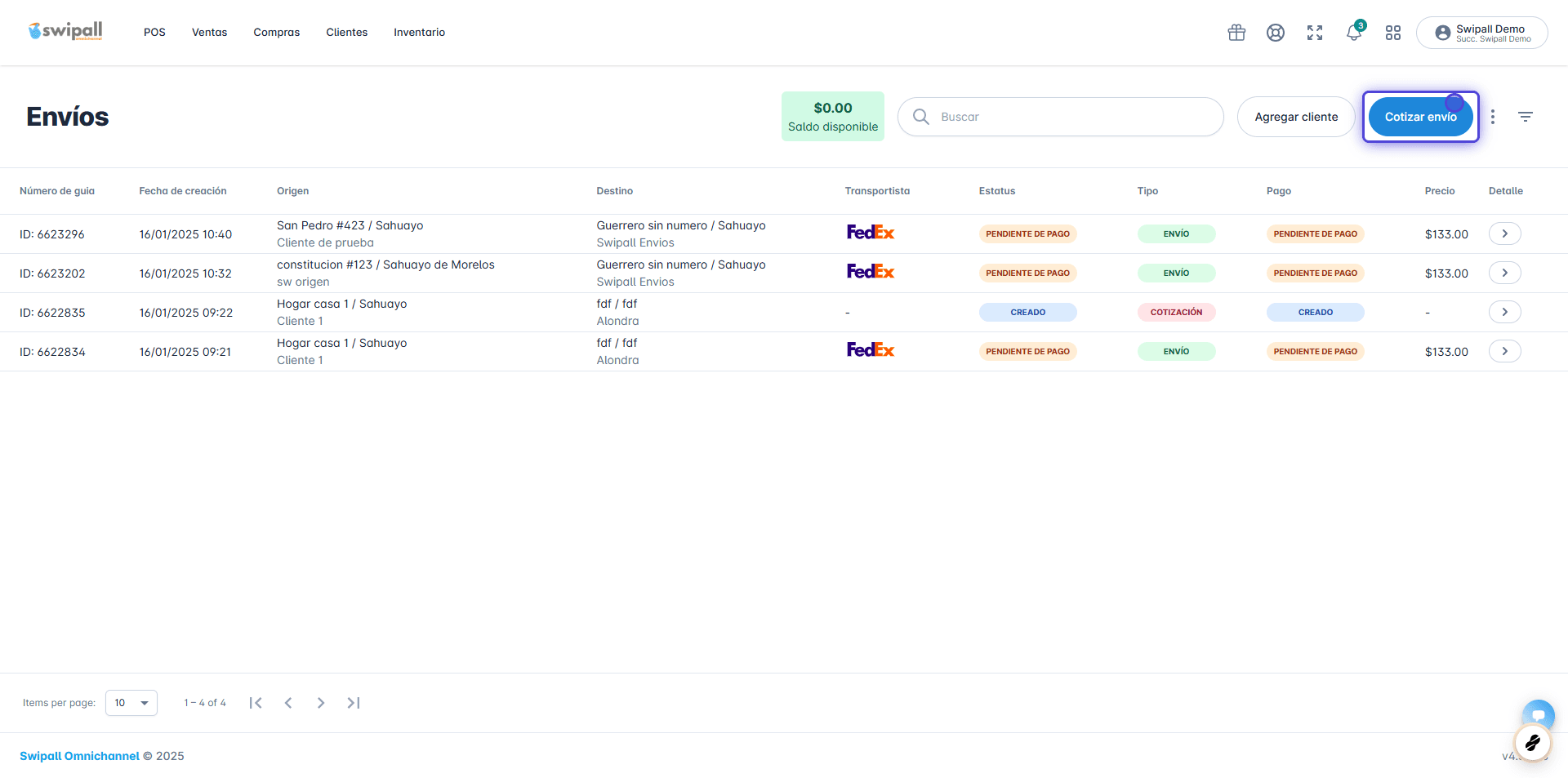
Task: Open items per page dropdown
Action: (x=131, y=703)
